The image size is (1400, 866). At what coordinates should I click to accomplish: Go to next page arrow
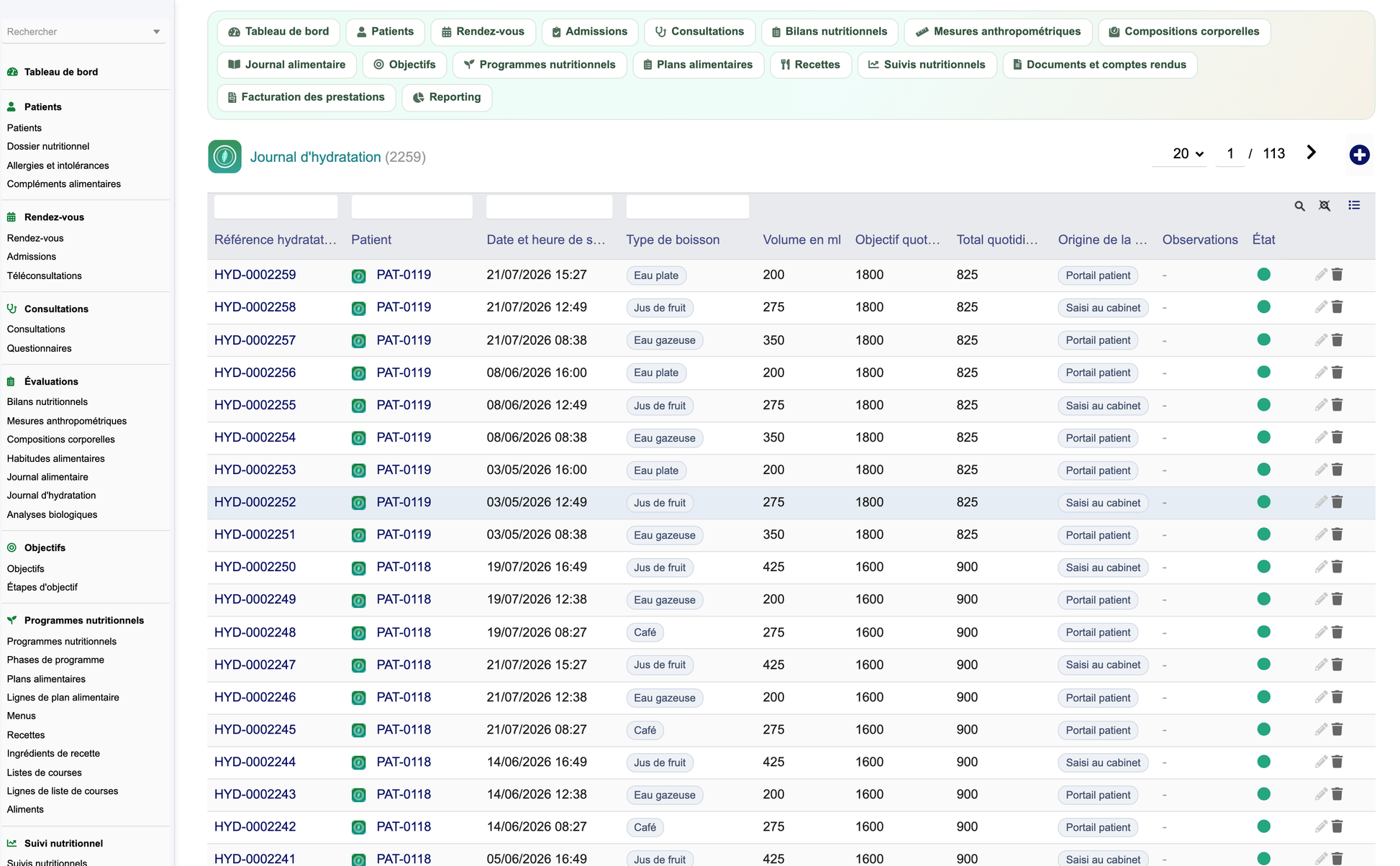(x=1311, y=152)
